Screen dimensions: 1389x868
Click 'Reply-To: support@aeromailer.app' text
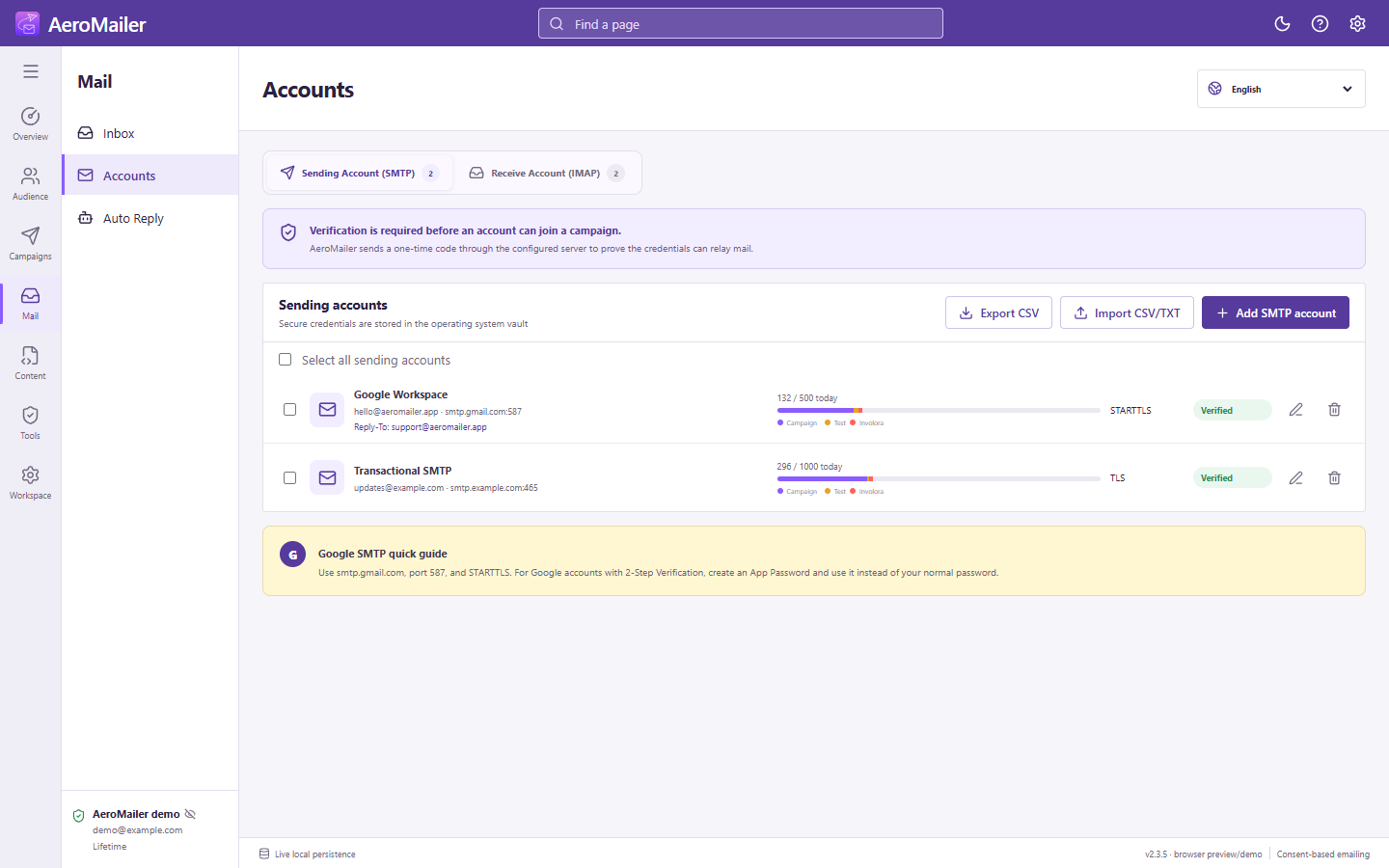[x=420, y=427]
